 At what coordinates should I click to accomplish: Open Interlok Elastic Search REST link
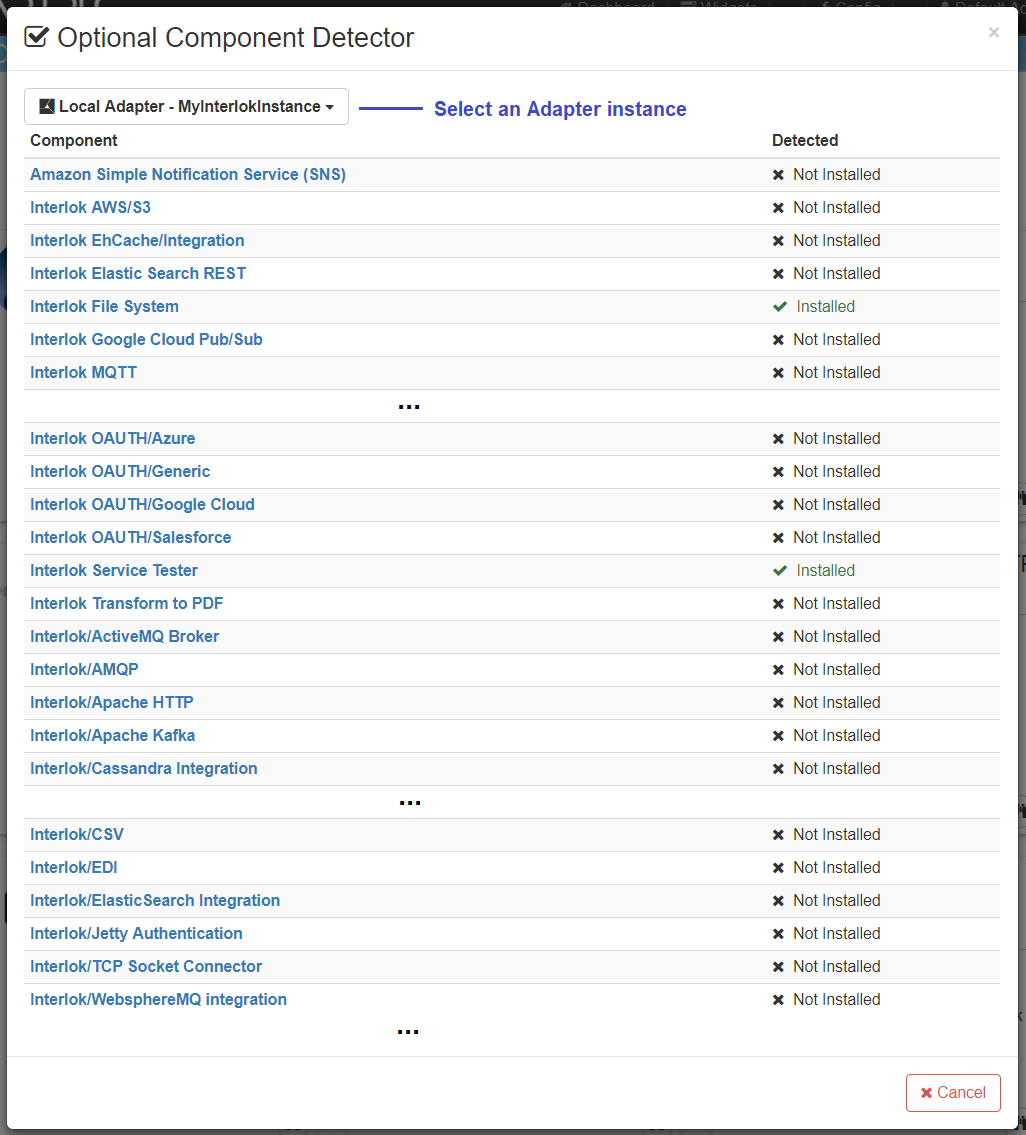click(138, 274)
